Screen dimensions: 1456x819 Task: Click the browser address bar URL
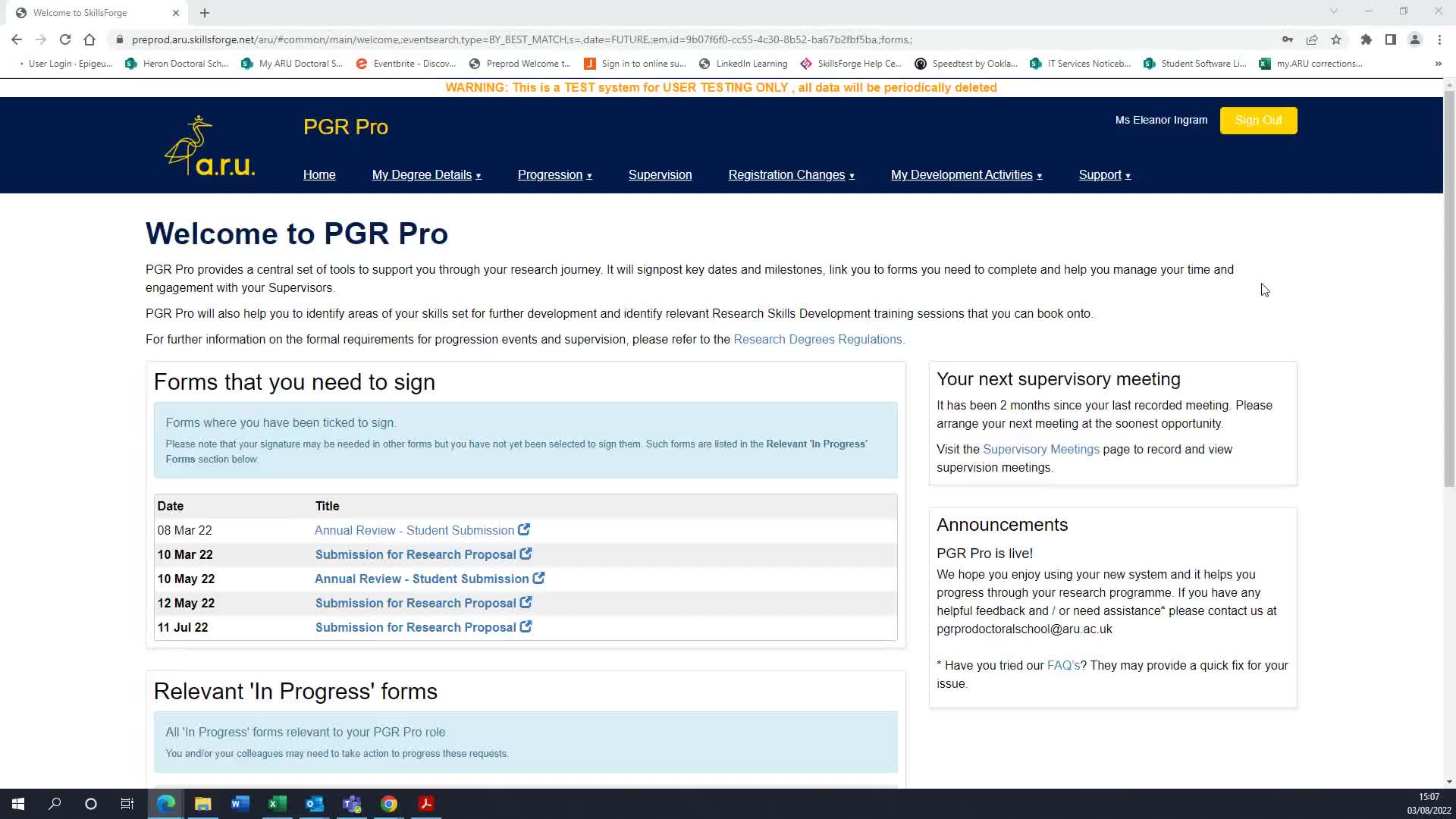click(522, 39)
